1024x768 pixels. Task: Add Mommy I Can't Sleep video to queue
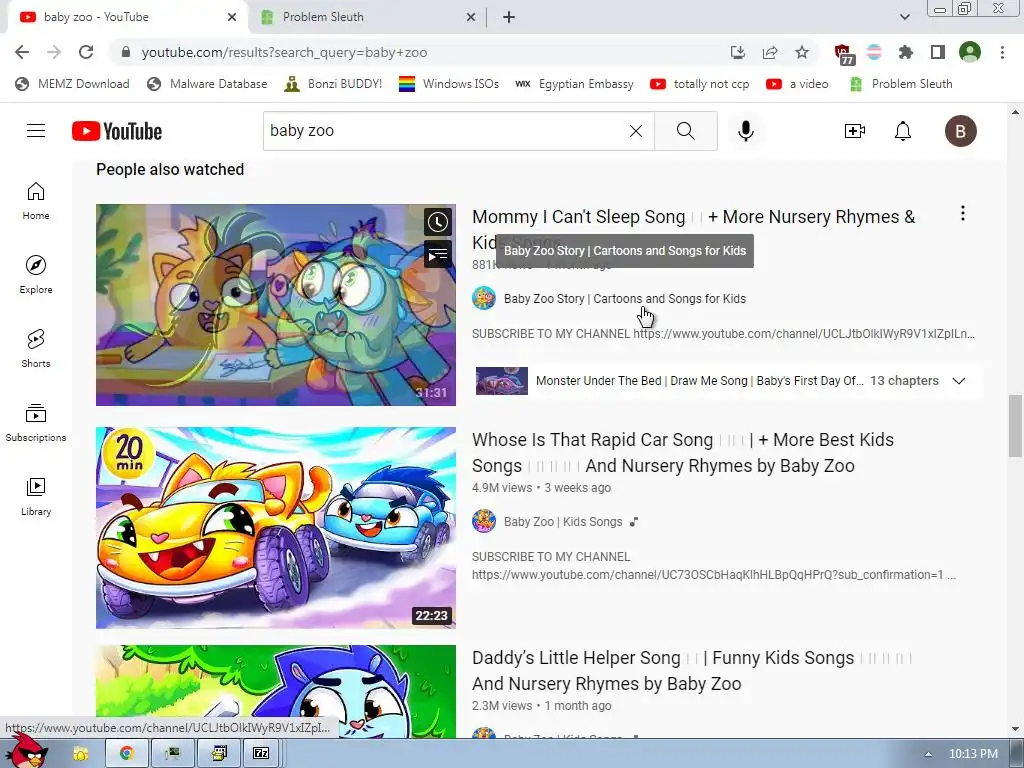click(438, 254)
